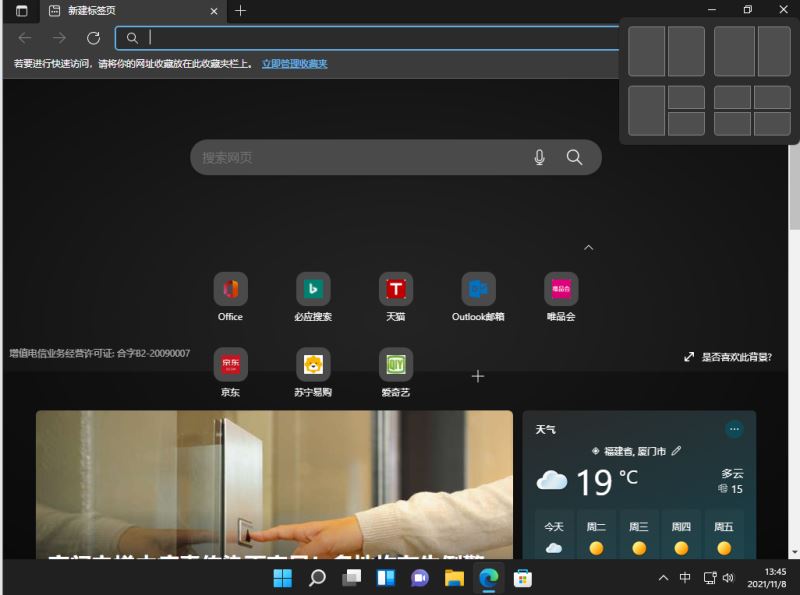Click the search magnifier in search box

click(x=574, y=157)
